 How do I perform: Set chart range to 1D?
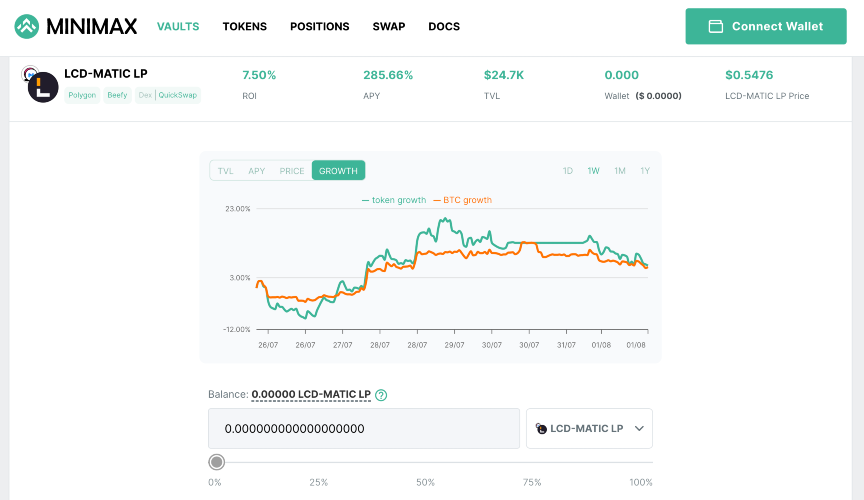pos(568,171)
